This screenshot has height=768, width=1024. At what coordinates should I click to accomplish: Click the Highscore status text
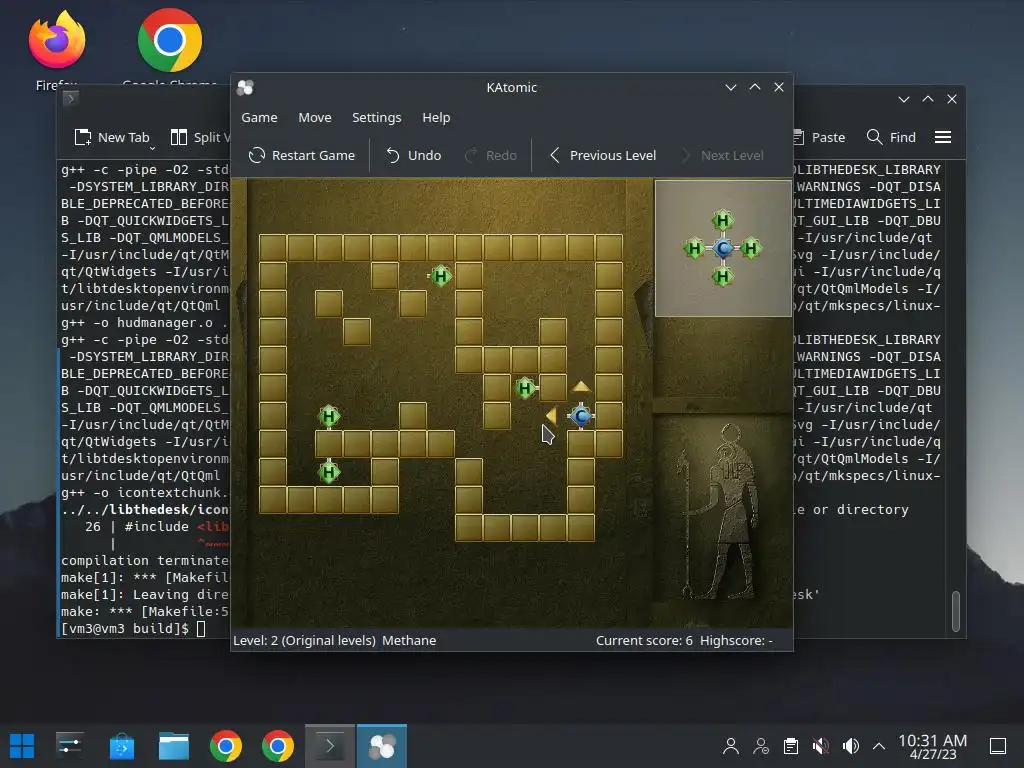point(736,641)
